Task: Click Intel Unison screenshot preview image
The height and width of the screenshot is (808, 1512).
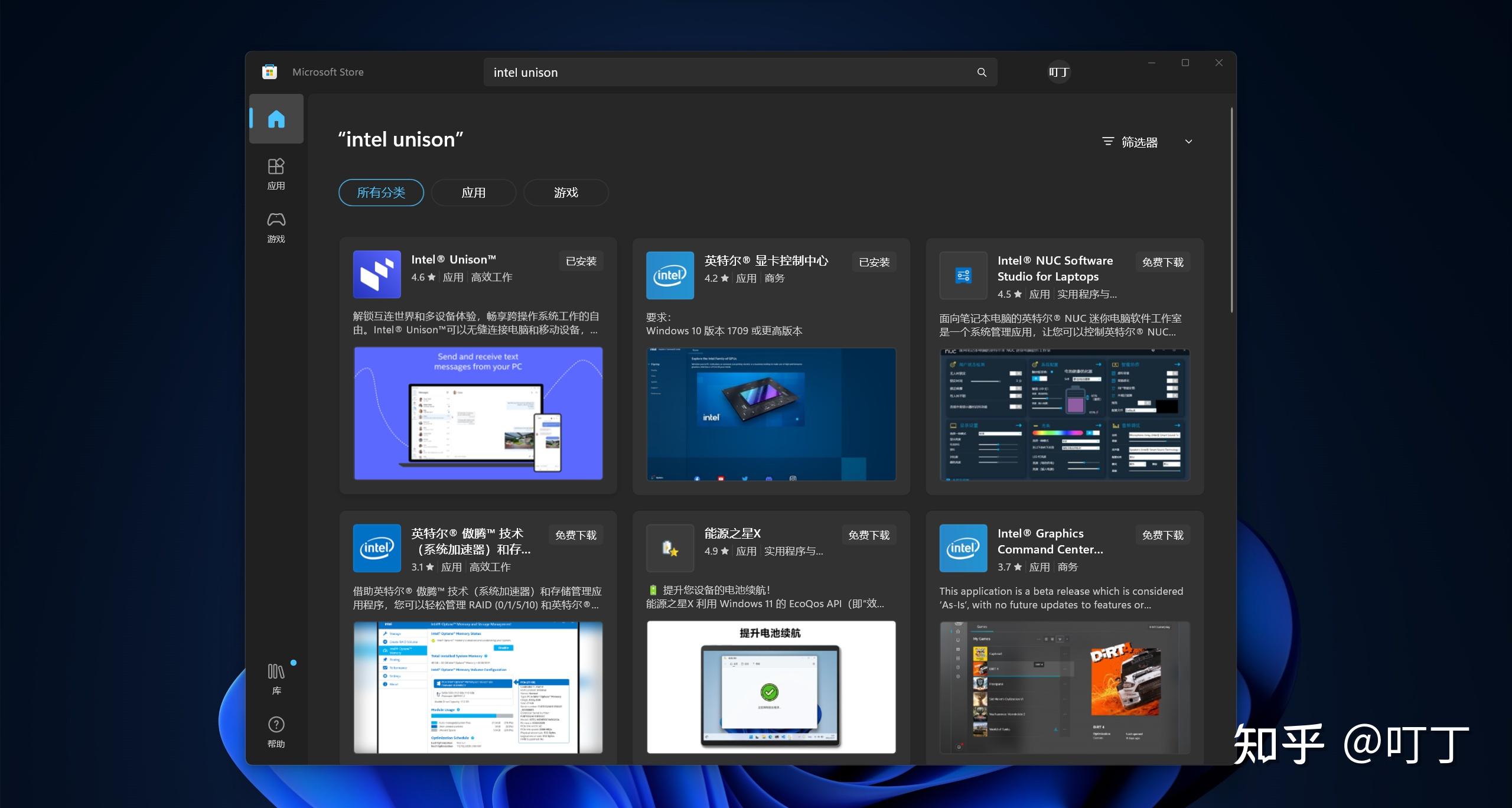Action: (x=477, y=413)
